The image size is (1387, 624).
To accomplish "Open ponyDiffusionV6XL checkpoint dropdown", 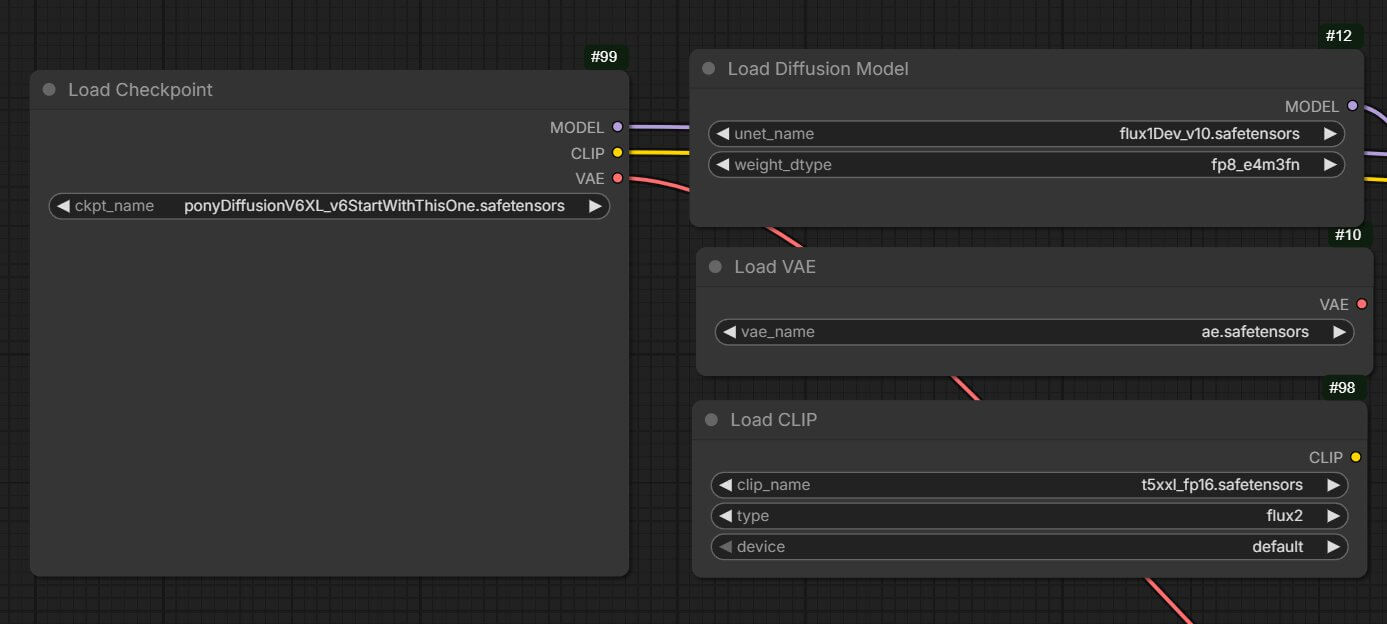I will coord(329,206).
